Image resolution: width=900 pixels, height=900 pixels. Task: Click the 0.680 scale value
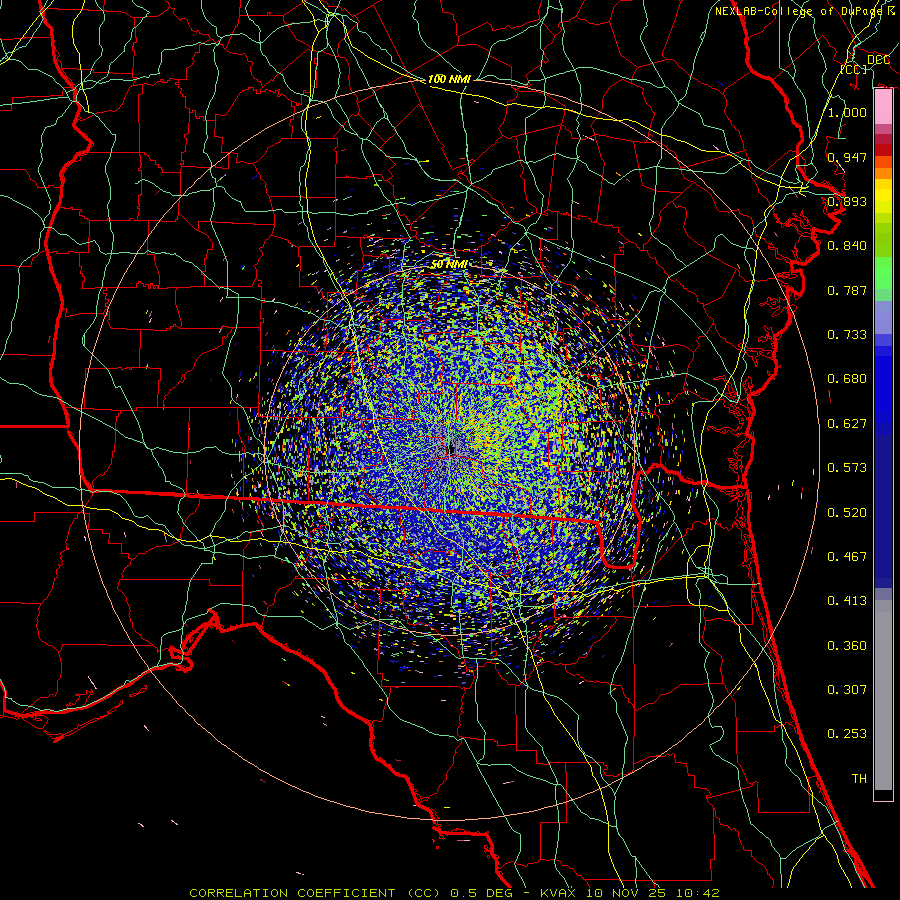pos(847,379)
